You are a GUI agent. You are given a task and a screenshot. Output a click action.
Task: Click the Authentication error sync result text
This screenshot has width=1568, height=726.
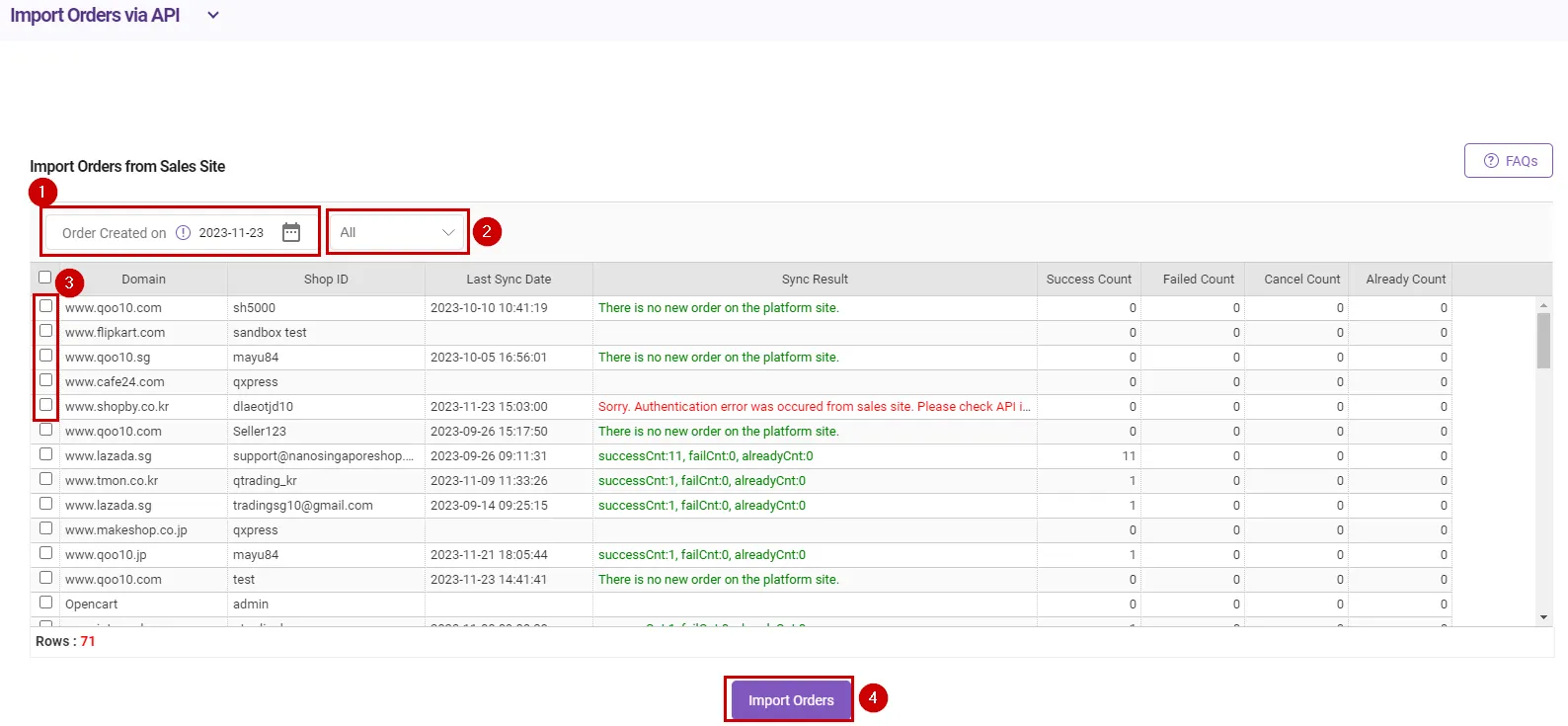[814, 407]
